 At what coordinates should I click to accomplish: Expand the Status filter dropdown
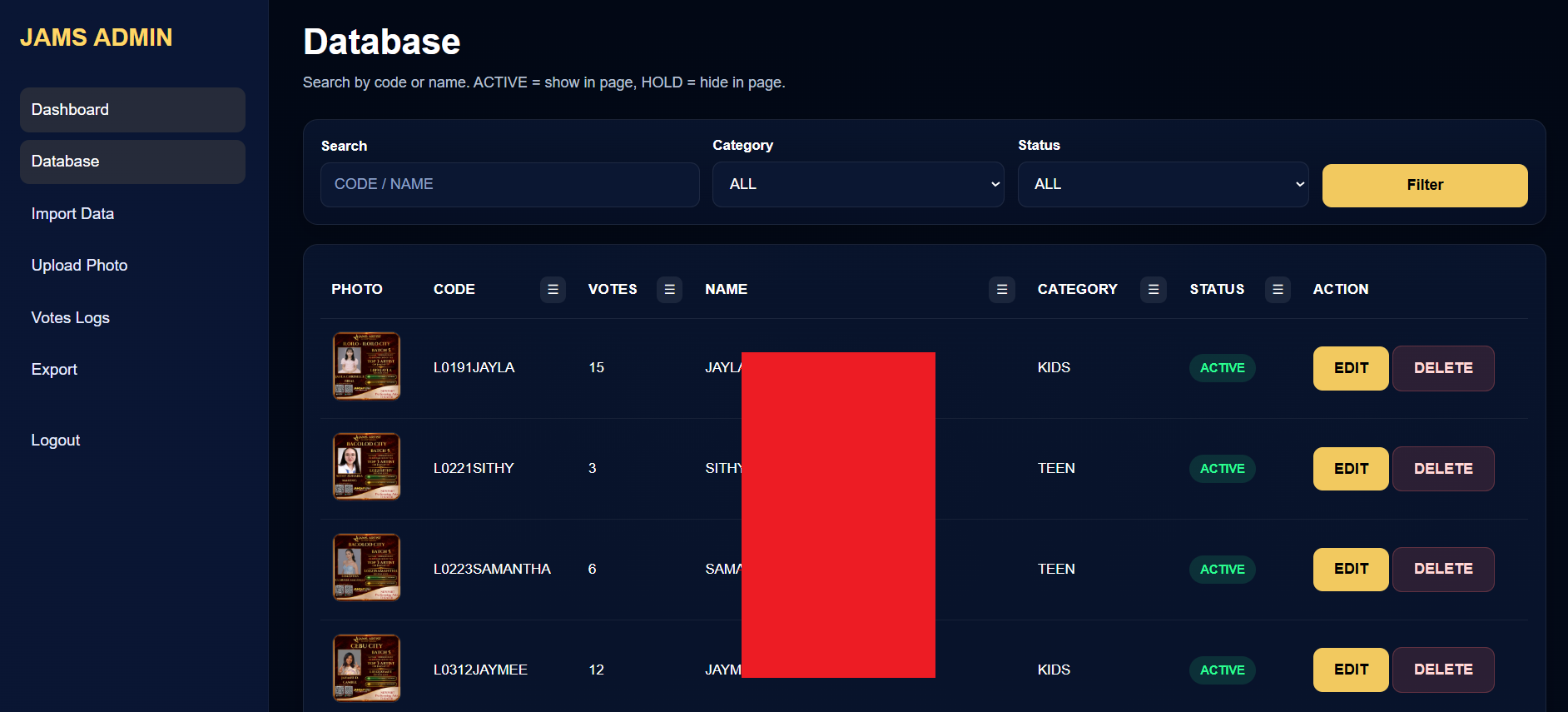point(1163,184)
